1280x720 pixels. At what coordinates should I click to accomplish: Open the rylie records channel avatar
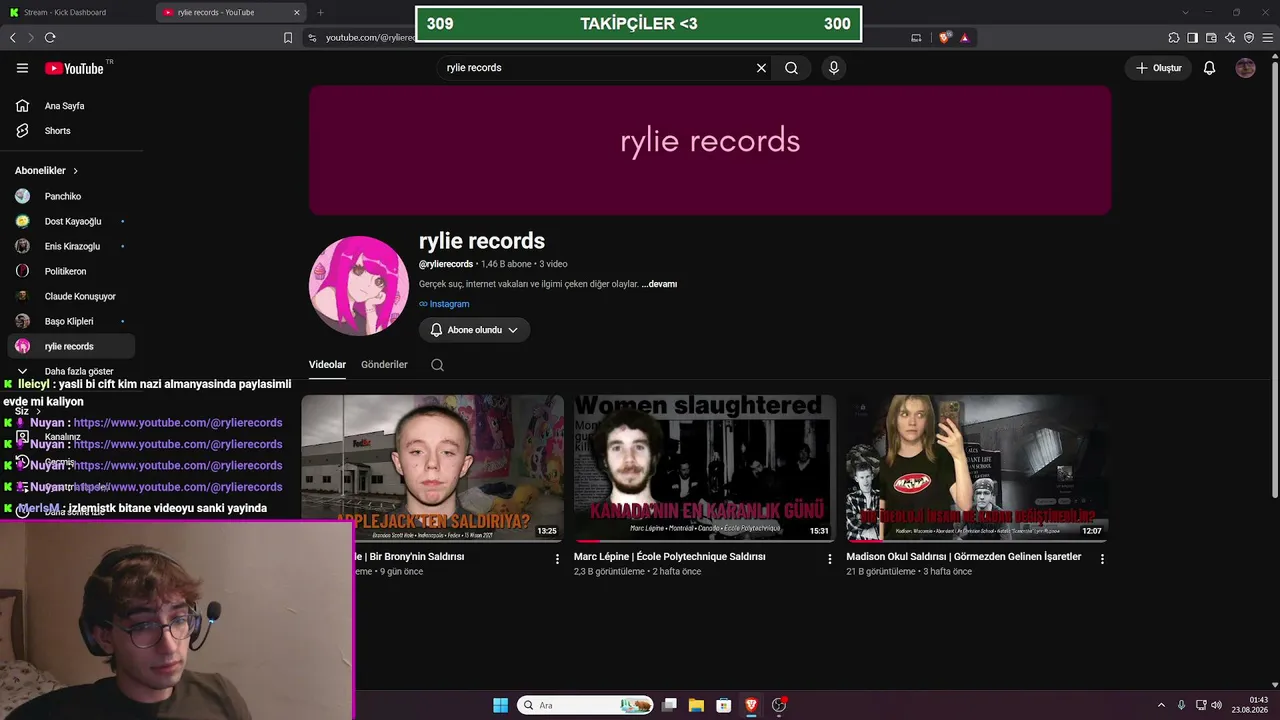point(359,285)
